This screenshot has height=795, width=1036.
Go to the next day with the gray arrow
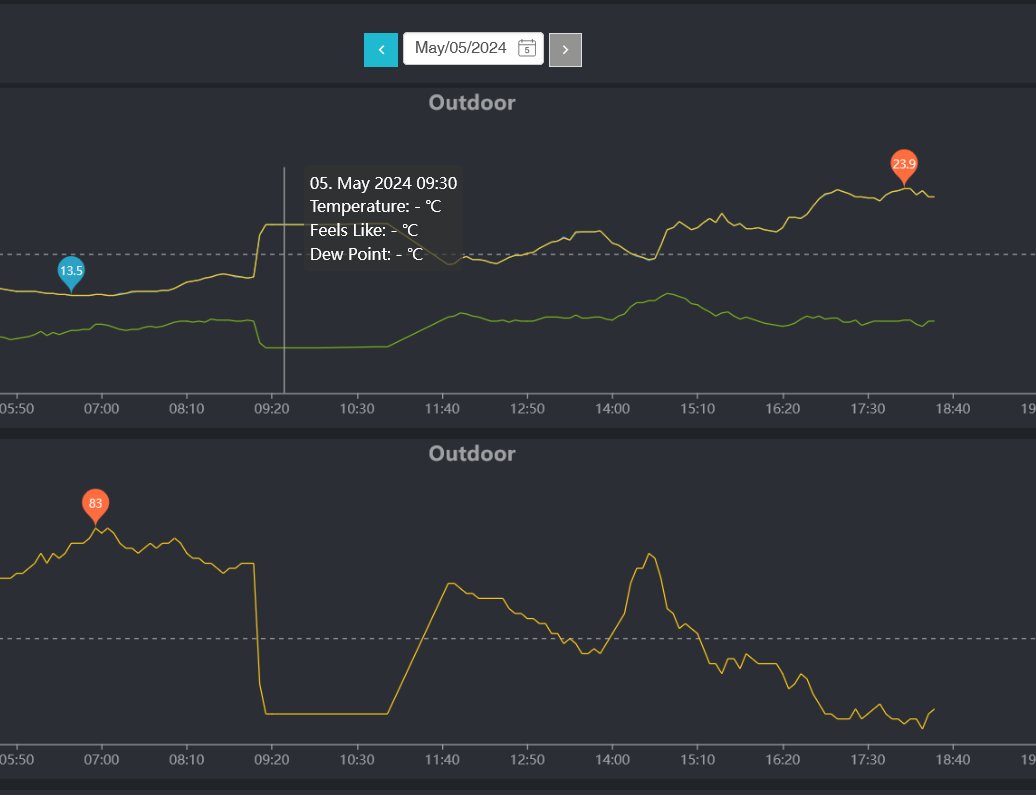click(566, 50)
